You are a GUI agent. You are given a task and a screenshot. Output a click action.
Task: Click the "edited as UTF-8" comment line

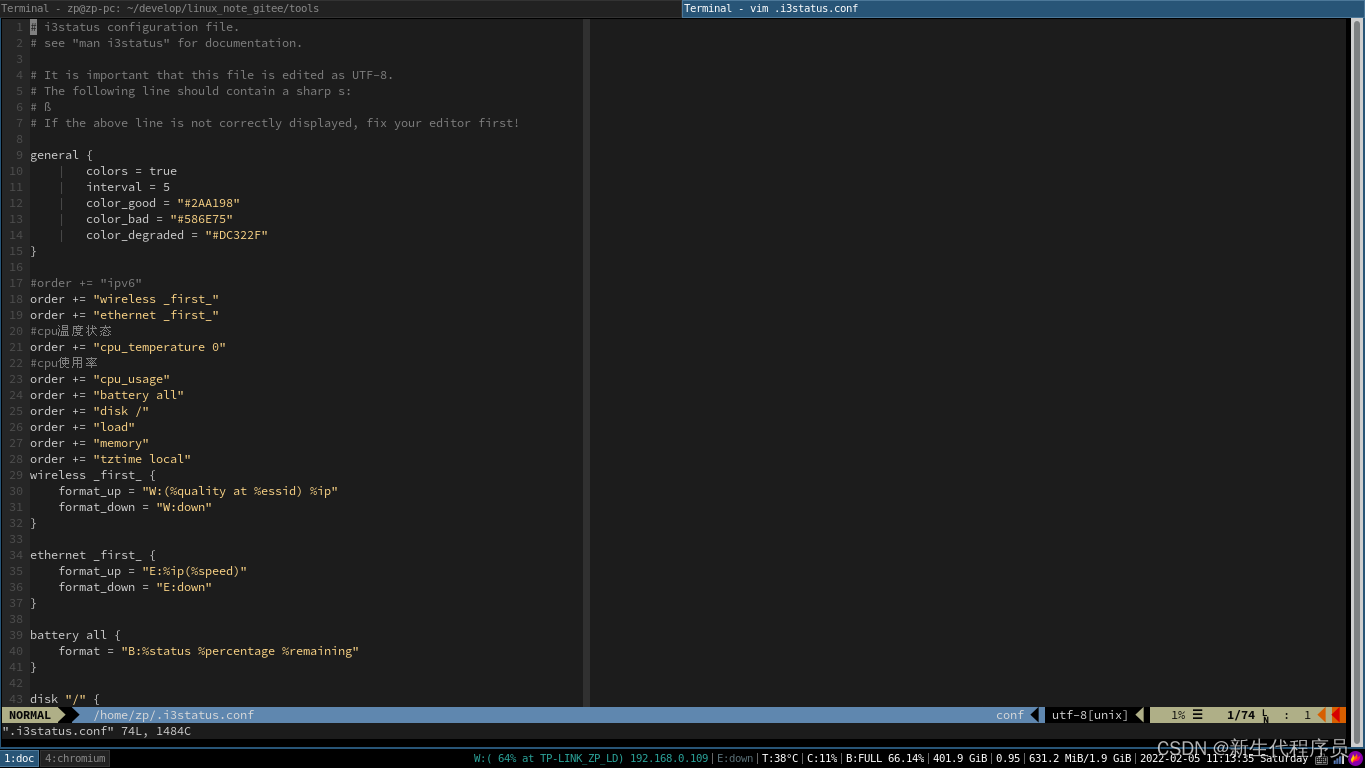[x=212, y=75]
